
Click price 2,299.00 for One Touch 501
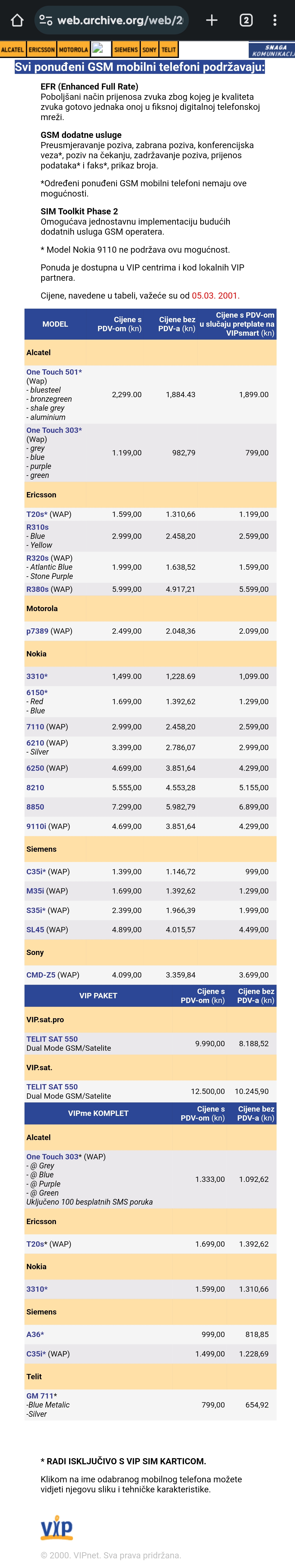coord(127,395)
